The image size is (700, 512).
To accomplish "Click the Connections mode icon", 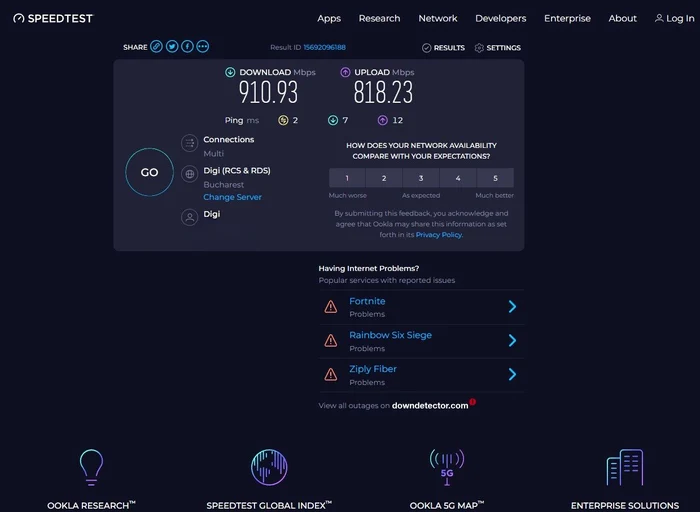I will coord(190,143).
